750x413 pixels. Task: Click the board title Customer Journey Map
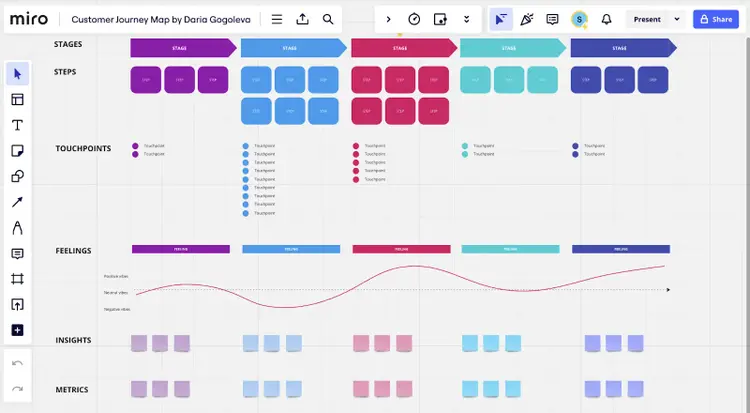tap(161, 19)
